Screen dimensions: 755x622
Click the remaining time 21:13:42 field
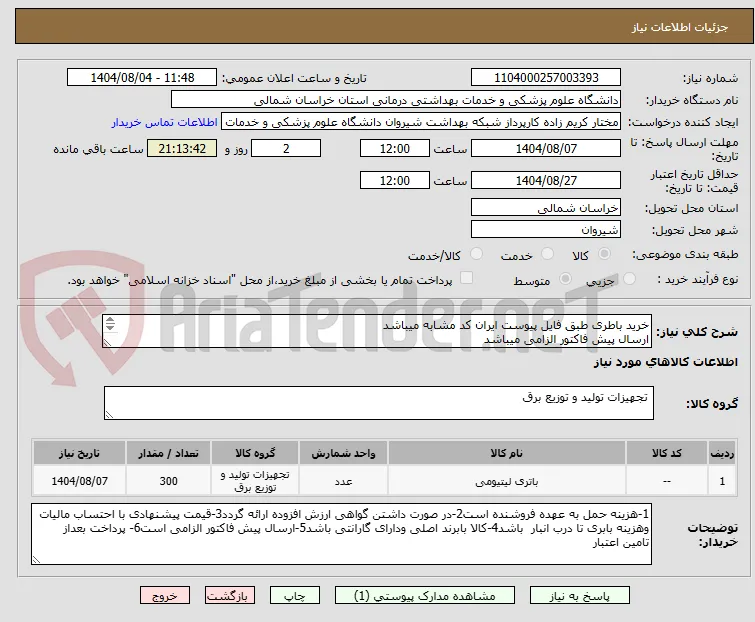pyautogui.click(x=182, y=148)
